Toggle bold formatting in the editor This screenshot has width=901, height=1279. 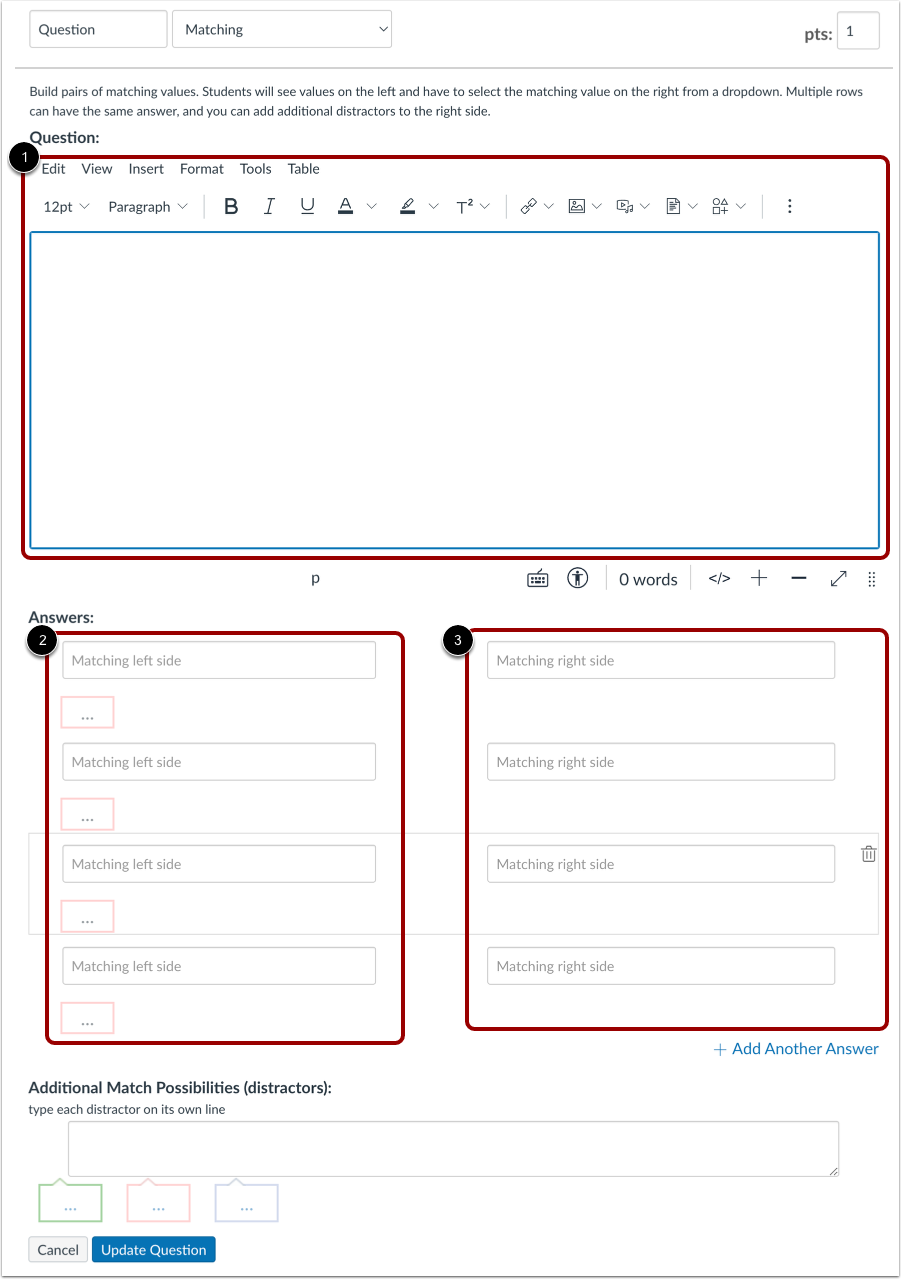coord(231,206)
